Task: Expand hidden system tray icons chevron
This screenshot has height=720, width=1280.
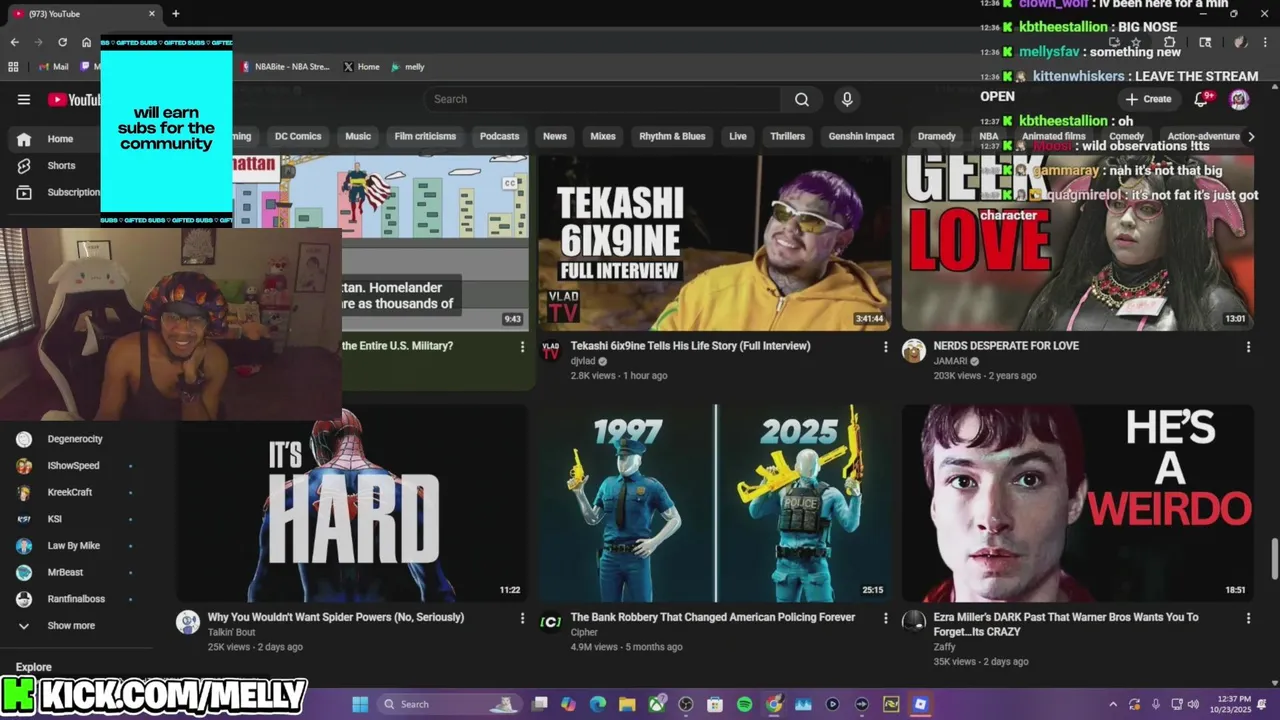Action: point(1112,704)
